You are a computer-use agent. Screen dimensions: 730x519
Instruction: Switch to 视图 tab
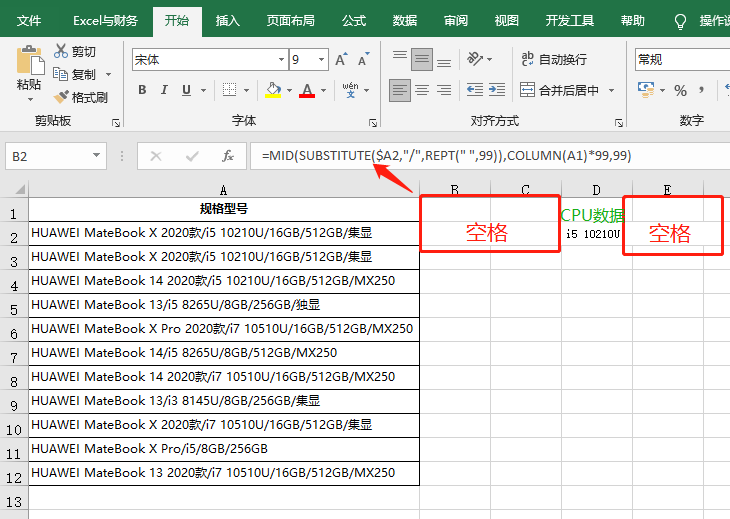(x=506, y=20)
